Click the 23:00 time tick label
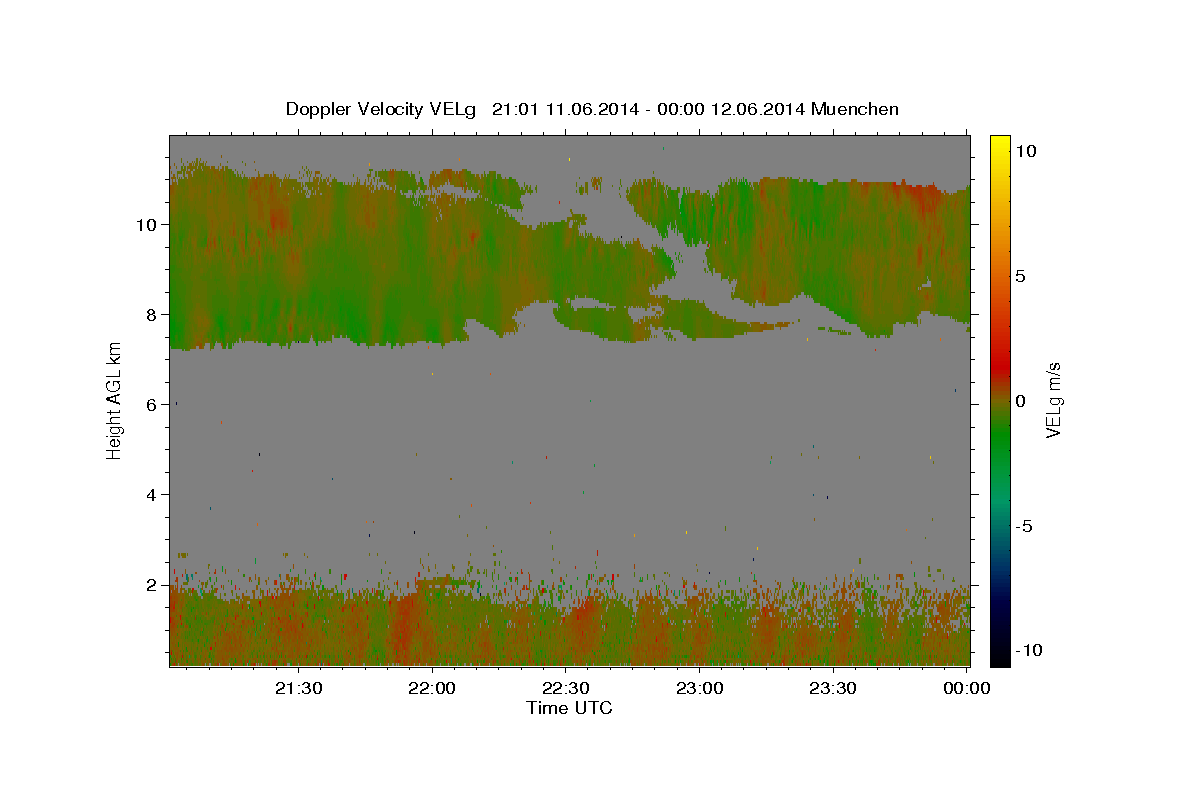Image resolution: width=1200 pixels, height=800 pixels. (700, 688)
